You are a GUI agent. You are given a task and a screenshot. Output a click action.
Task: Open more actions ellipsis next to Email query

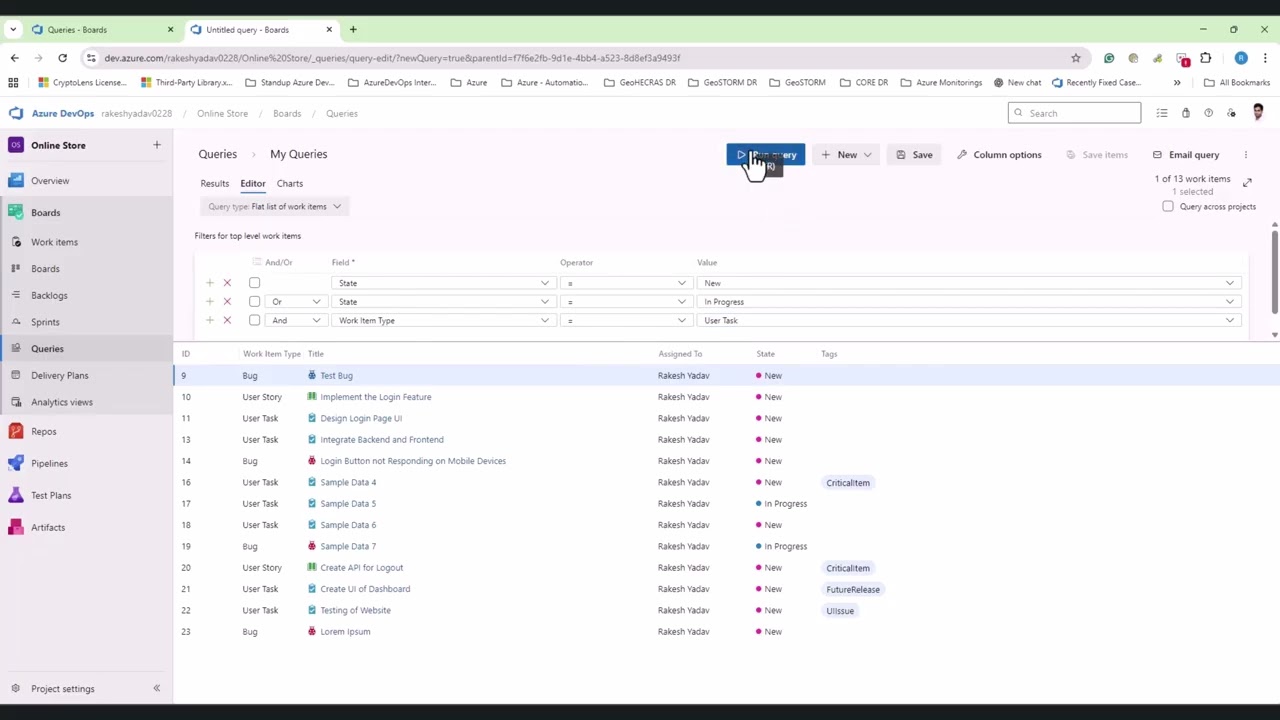pyautogui.click(x=1245, y=155)
